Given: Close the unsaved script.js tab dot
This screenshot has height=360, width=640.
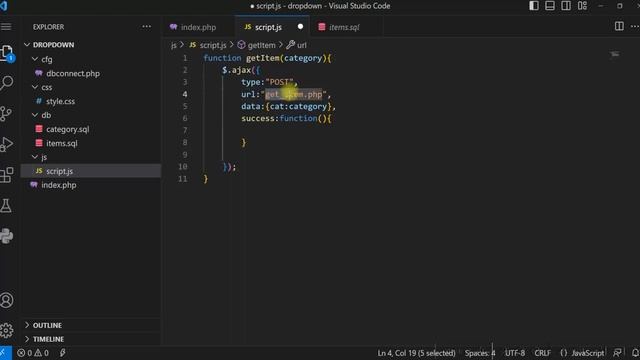Looking at the screenshot, I should click(x=300, y=27).
